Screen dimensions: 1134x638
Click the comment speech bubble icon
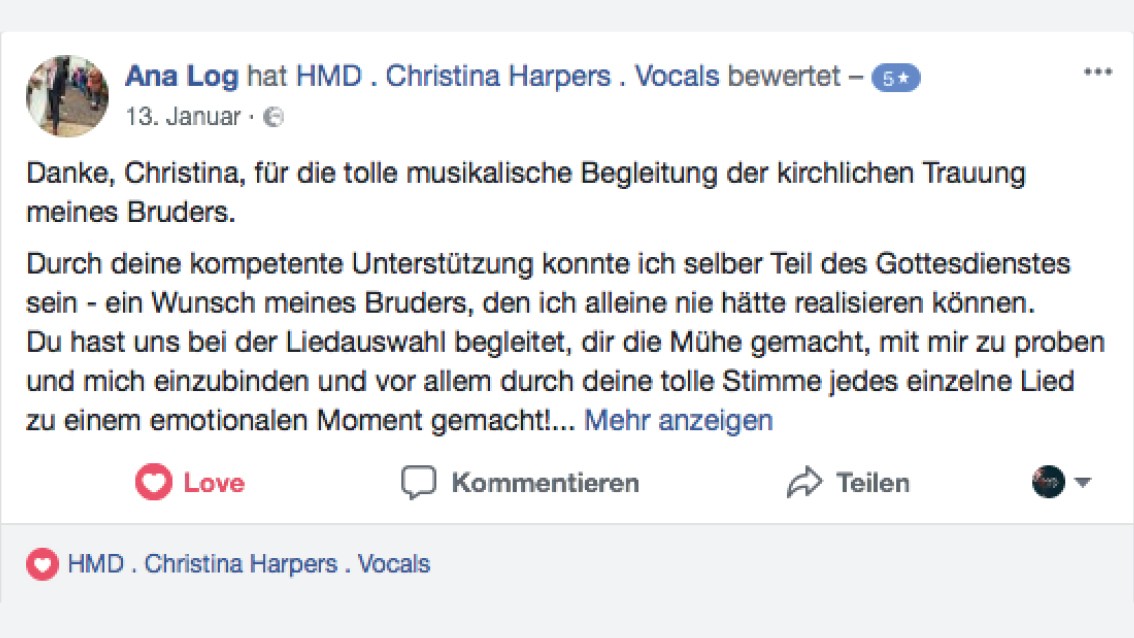pos(418,482)
